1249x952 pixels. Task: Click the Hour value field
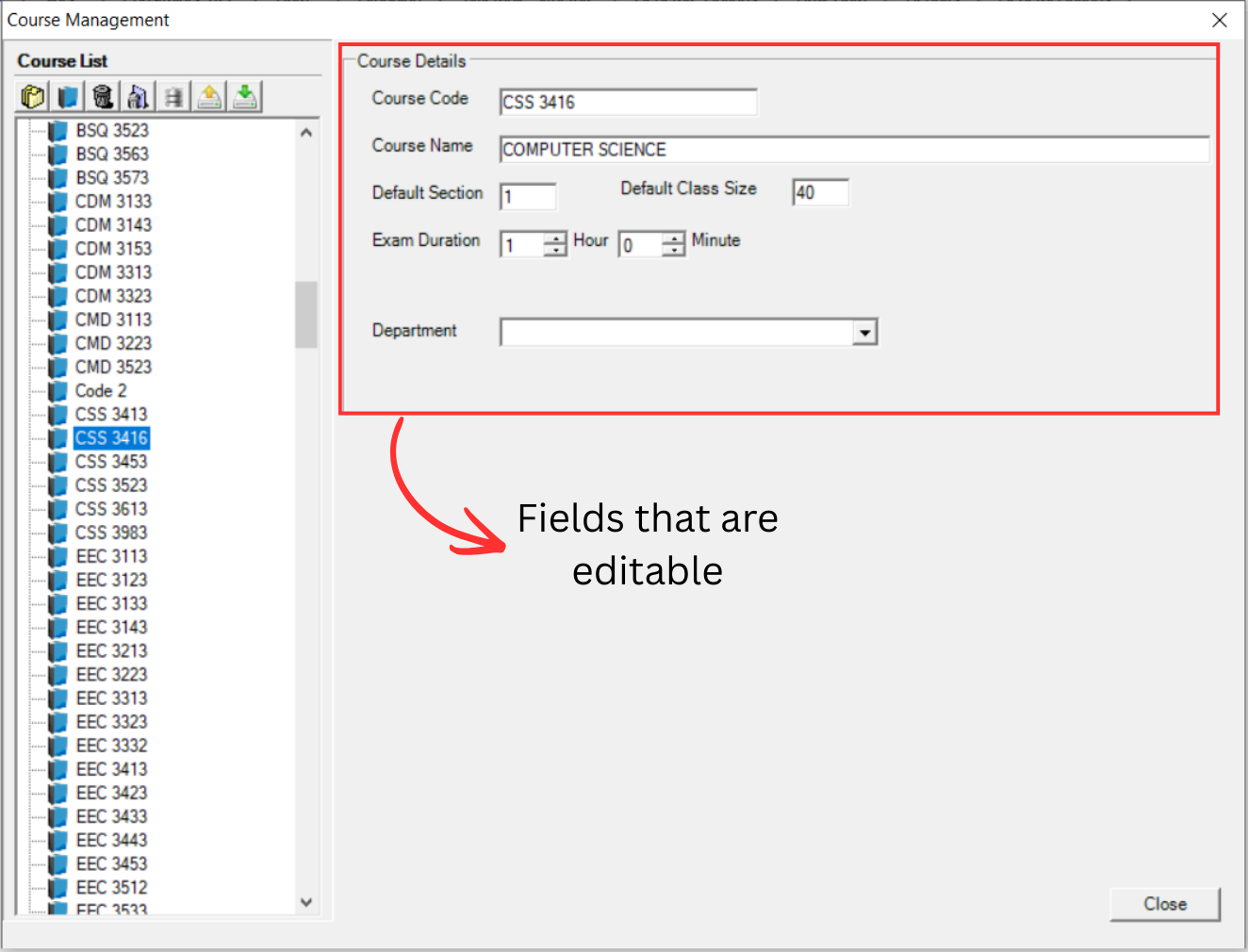[x=523, y=245]
